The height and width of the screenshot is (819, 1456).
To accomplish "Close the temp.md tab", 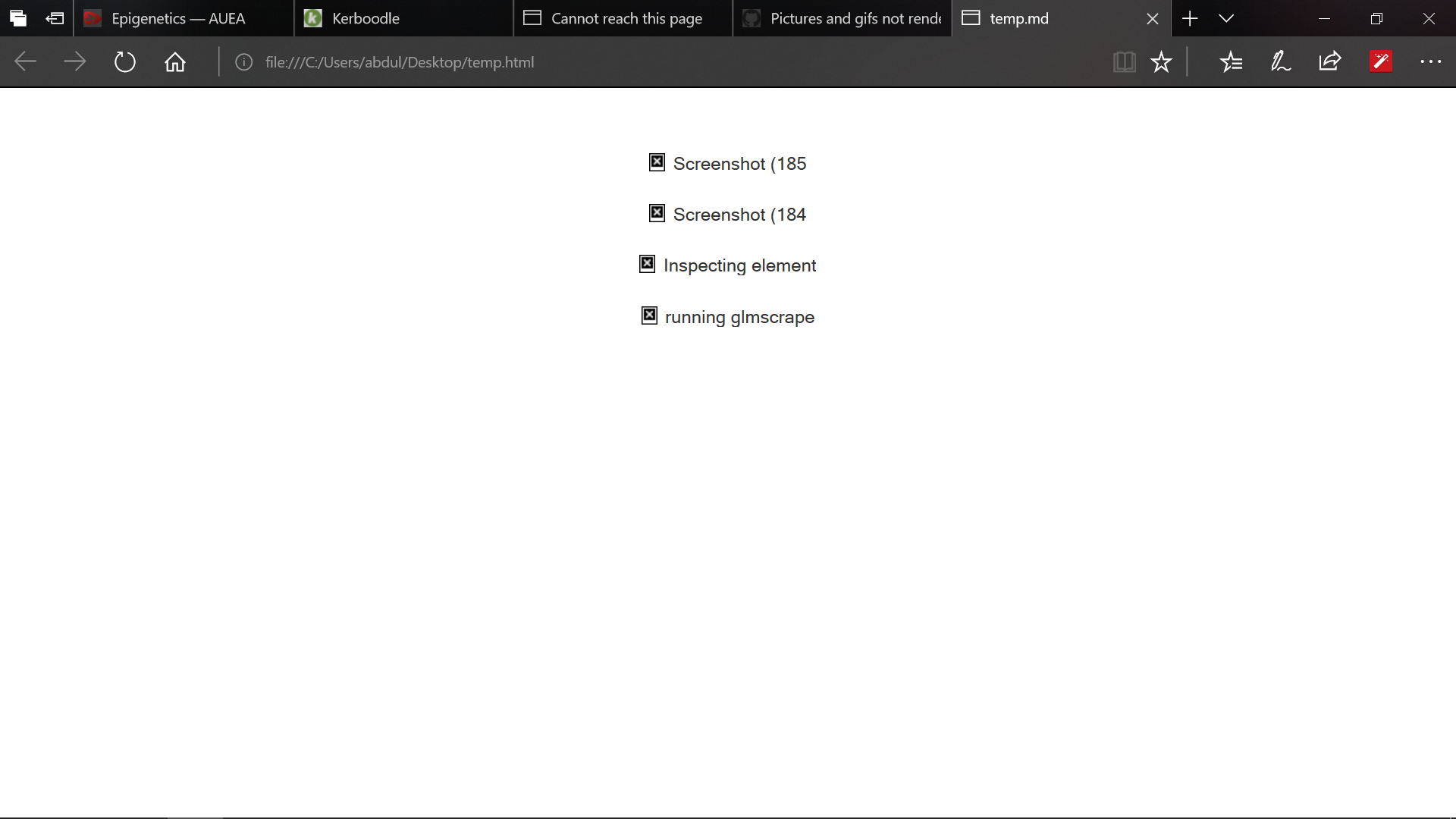I will pyautogui.click(x=1152, y=18).
